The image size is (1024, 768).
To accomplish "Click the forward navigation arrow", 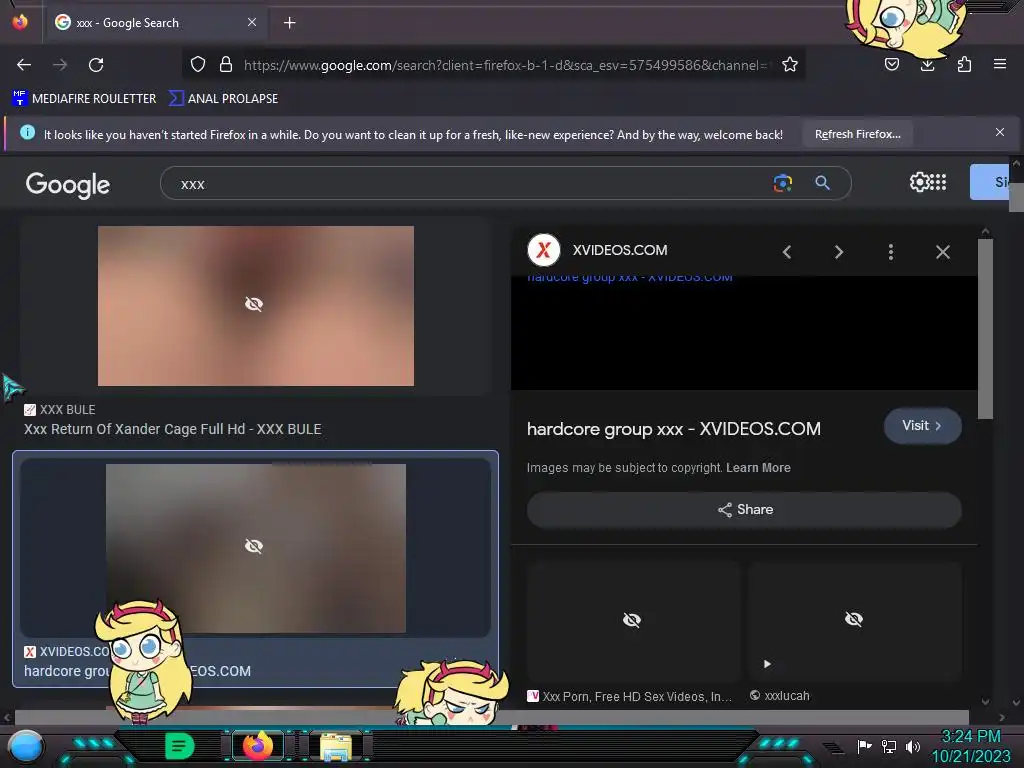I will (60, 65).
